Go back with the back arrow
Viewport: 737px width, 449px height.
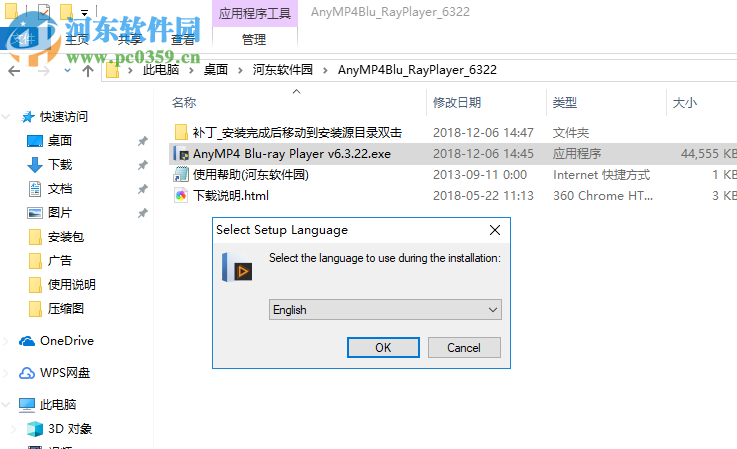(x=14, y=71)
